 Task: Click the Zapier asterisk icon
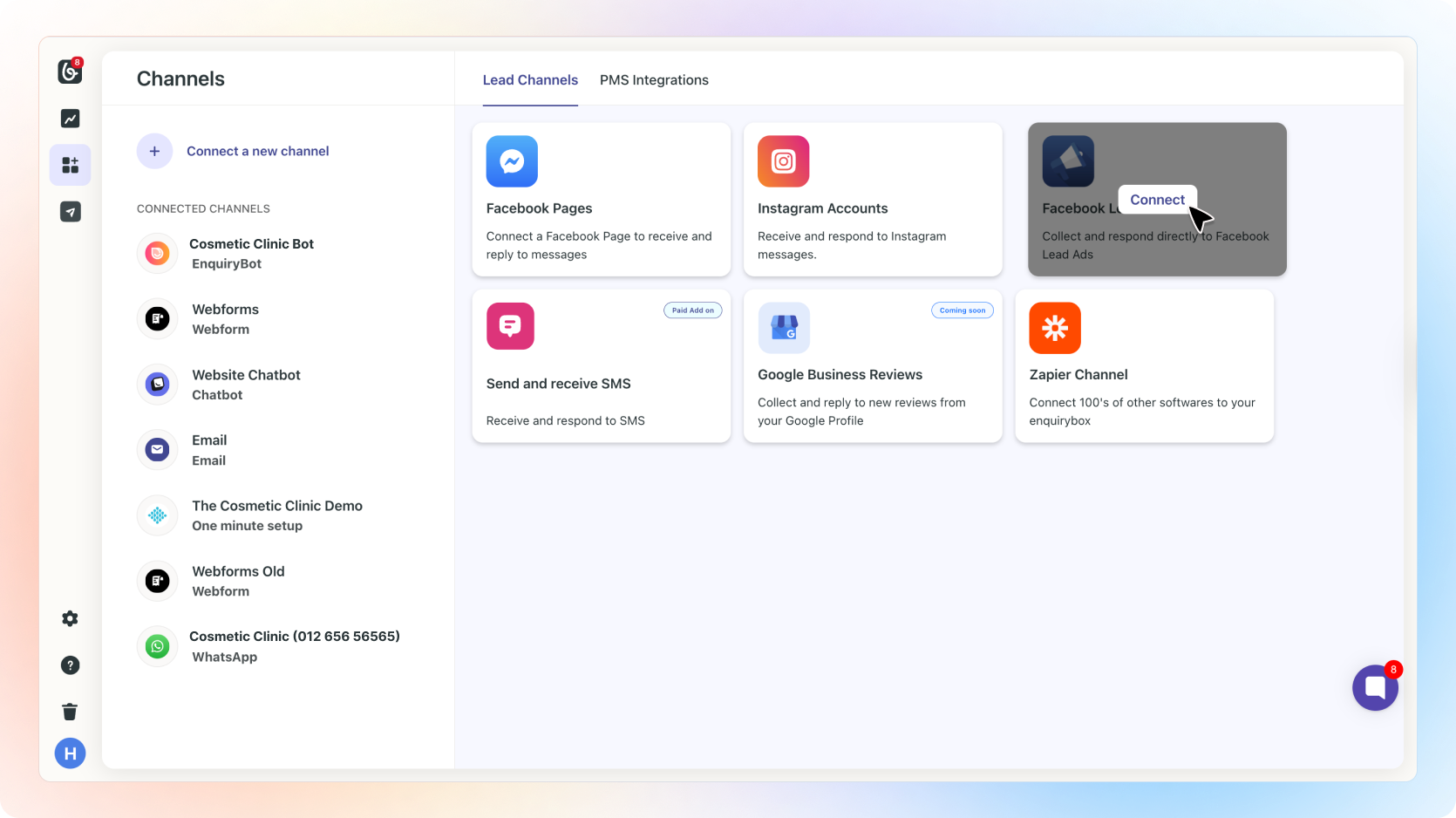click(x=1055, y=328)
